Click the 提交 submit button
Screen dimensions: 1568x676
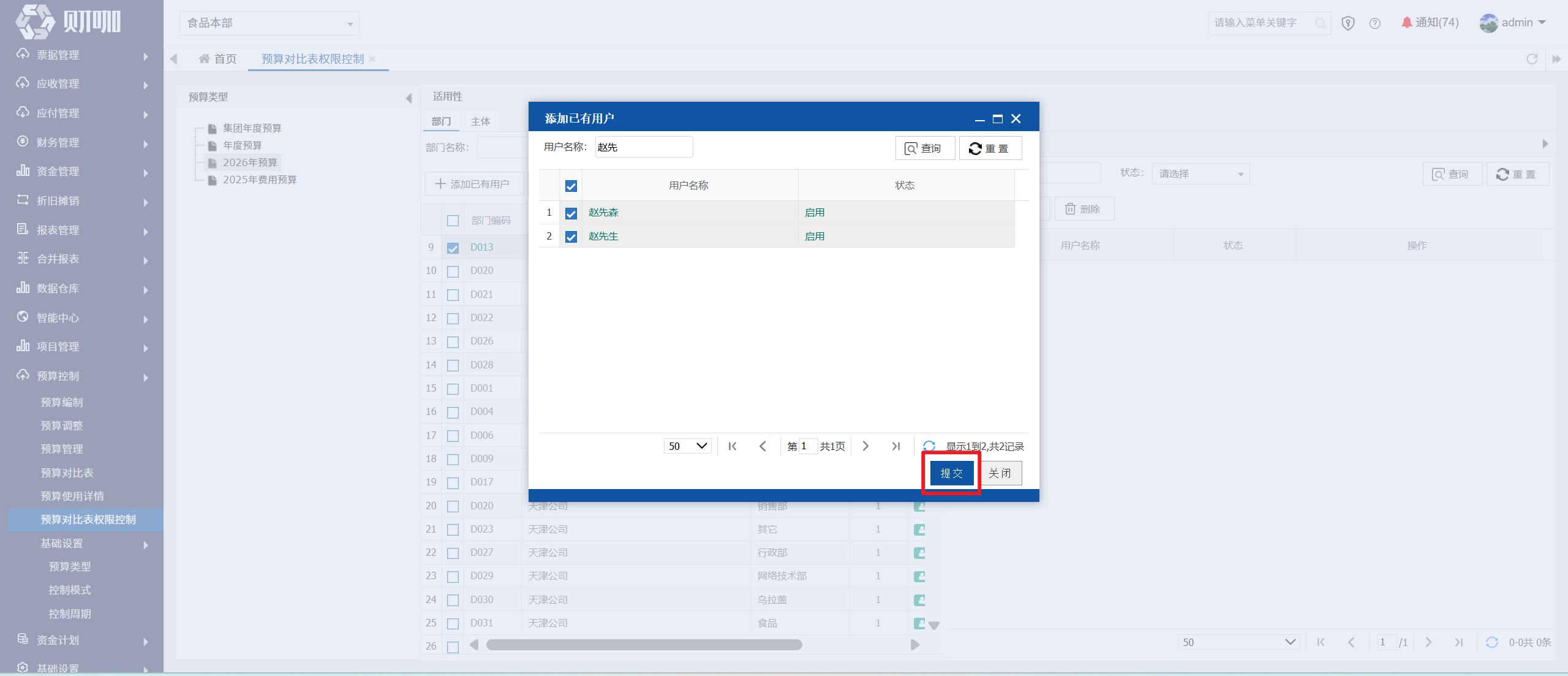952,473
